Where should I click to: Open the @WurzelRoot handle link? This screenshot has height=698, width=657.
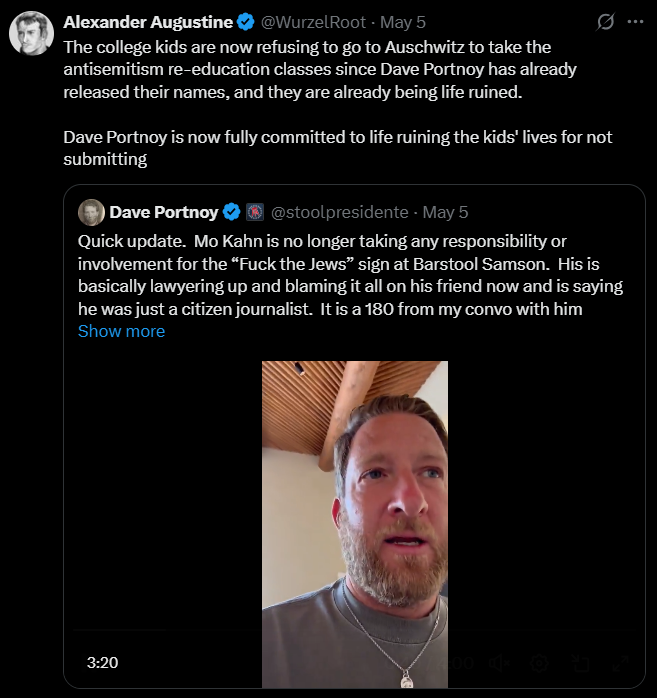click(x=313, y=22)
